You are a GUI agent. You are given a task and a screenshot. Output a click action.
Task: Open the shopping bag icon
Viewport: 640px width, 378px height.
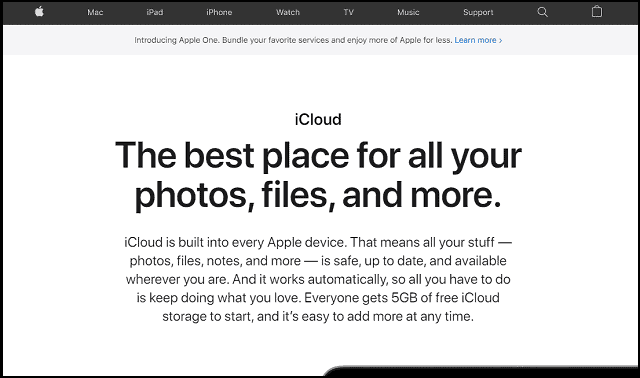(x=597, y=11)
